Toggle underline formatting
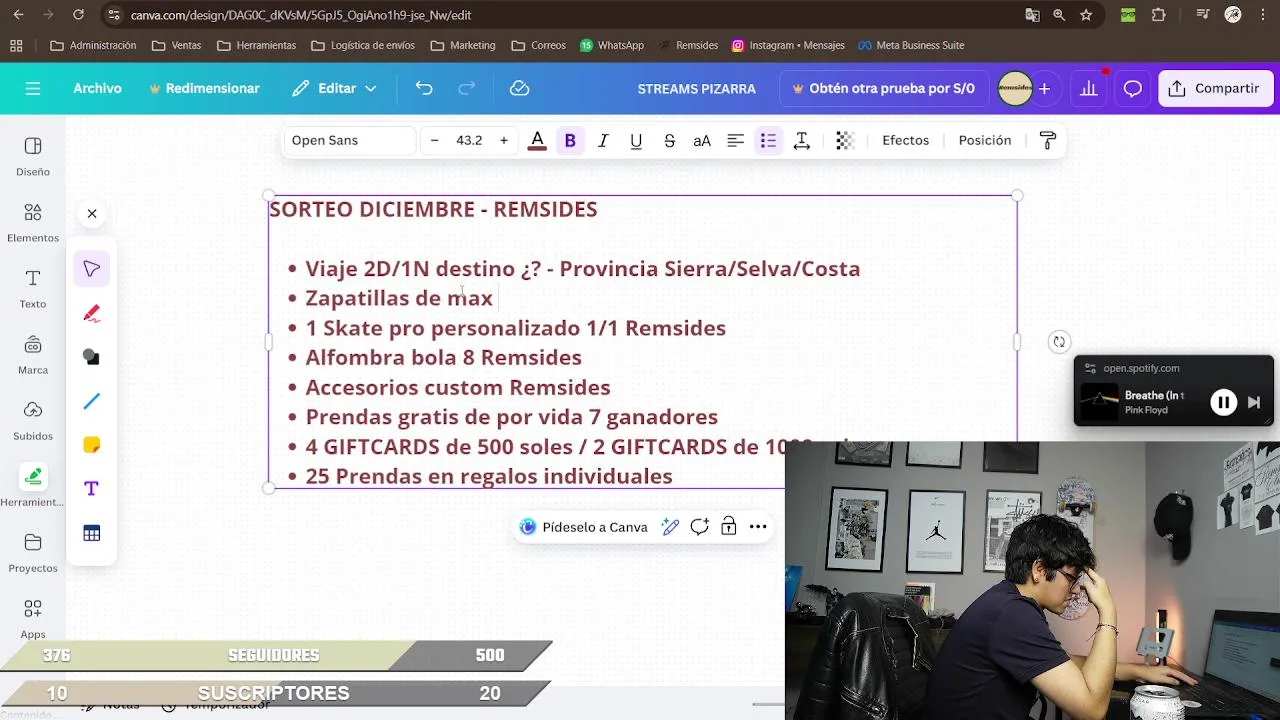Viewport: 1280px width, 720px height. pos(636,140)
